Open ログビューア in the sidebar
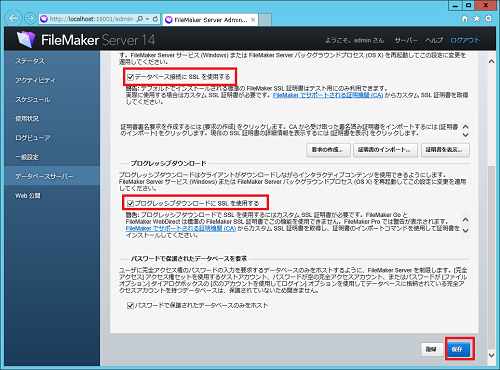Image resolution: width=500 pixels, height=370 pixels. 33,138
